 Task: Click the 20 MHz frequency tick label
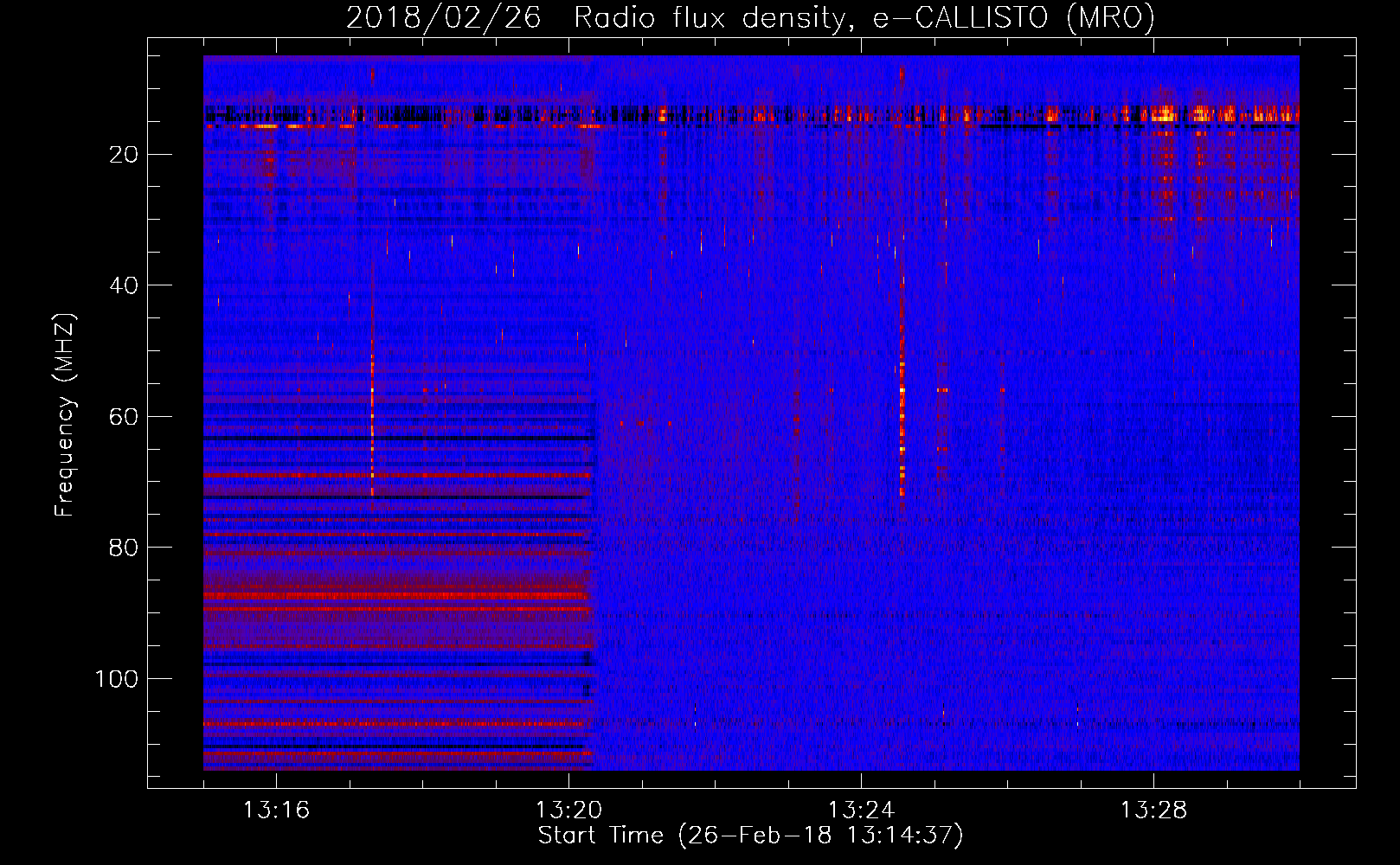click(x=124, y=155)
